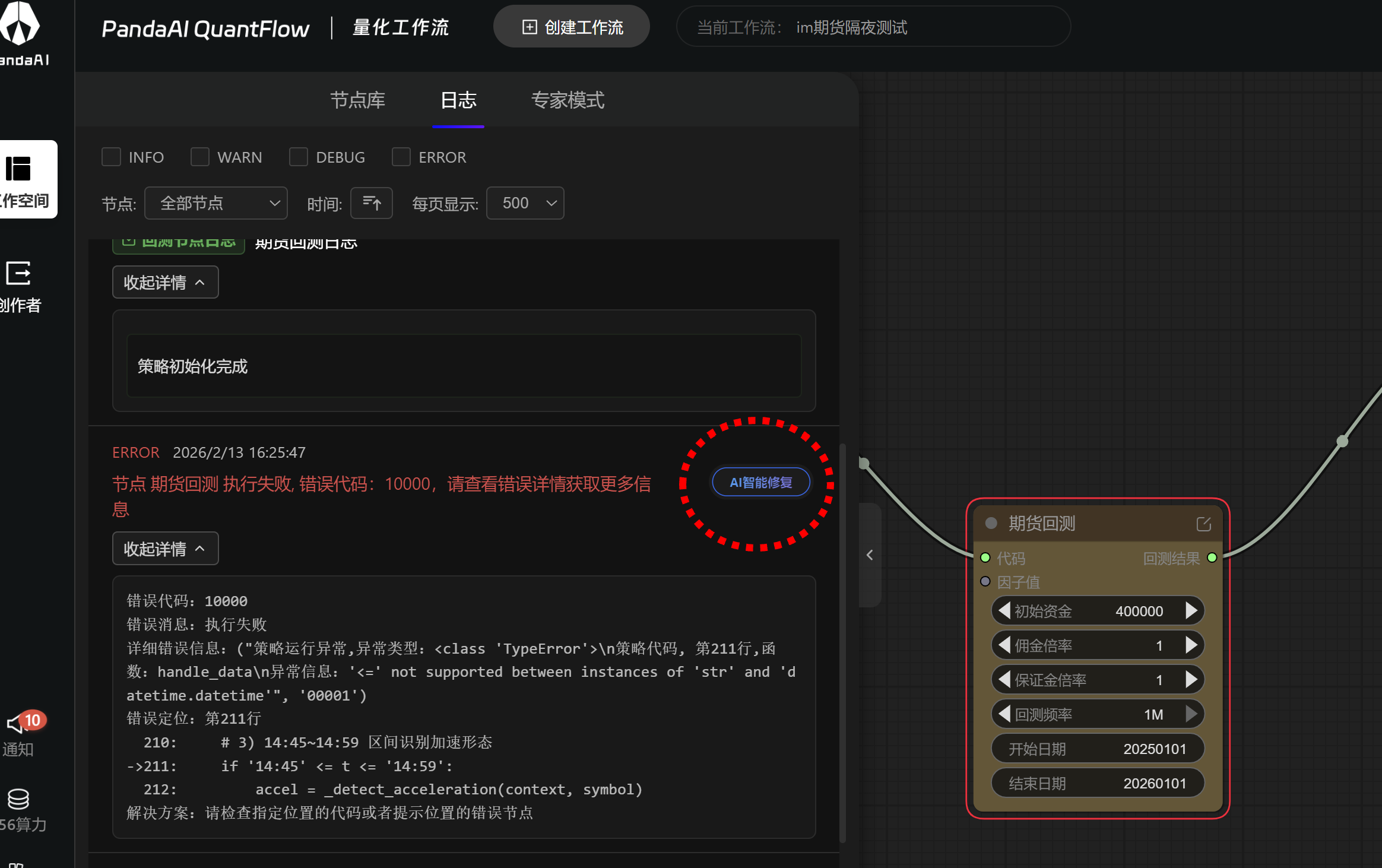The image size is (1382, 868).
Task: Click the PandaAI QuantFlow title
Action: click(205, 28)
